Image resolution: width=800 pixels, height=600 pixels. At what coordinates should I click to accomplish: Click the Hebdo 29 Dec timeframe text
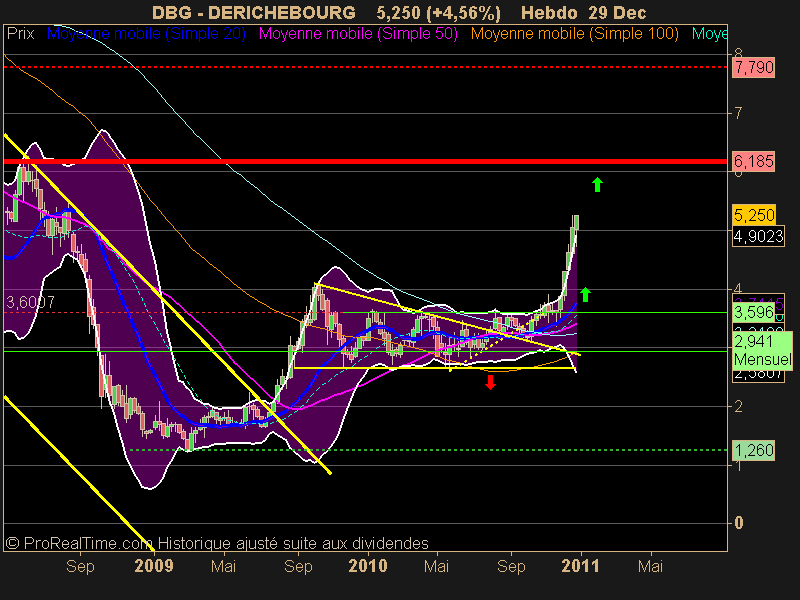[584, 12]
